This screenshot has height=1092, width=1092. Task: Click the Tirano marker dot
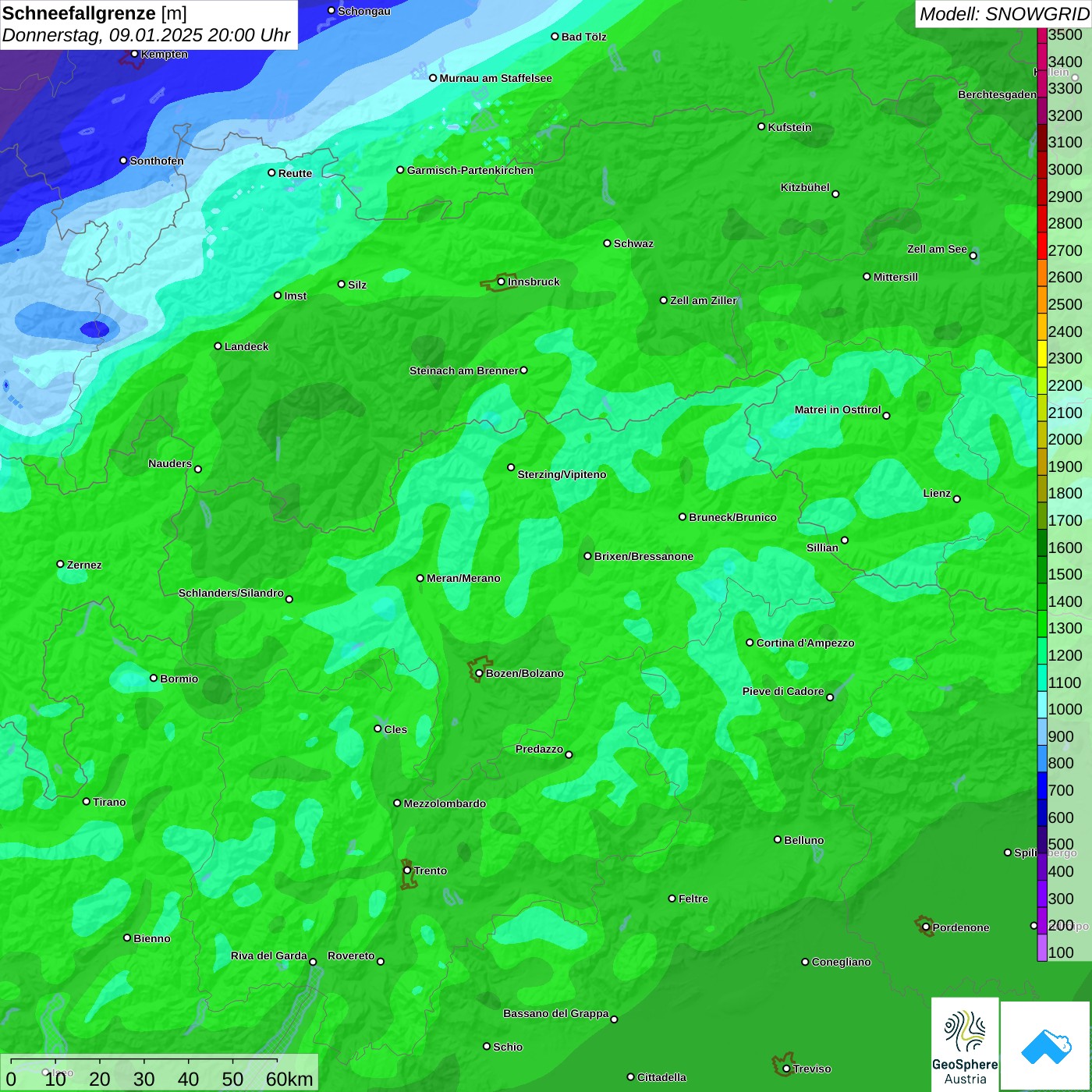pyautogui.click(x=87, y=801)
